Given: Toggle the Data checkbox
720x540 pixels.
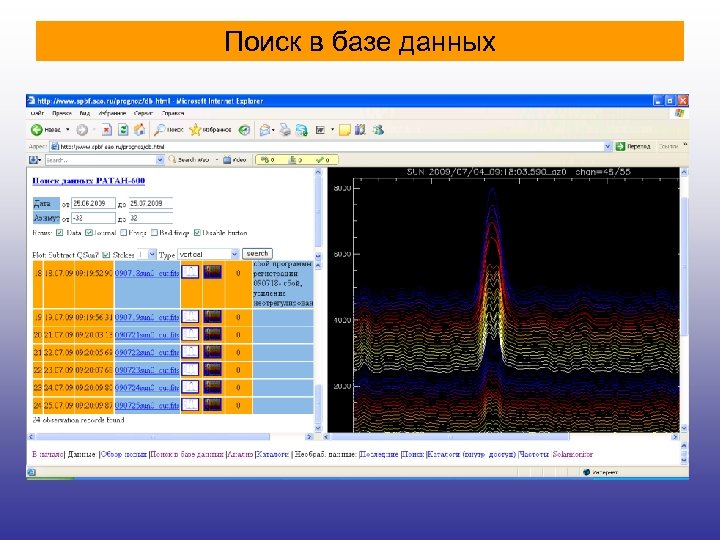Looking at the screenshot, I should coord(59,233).
